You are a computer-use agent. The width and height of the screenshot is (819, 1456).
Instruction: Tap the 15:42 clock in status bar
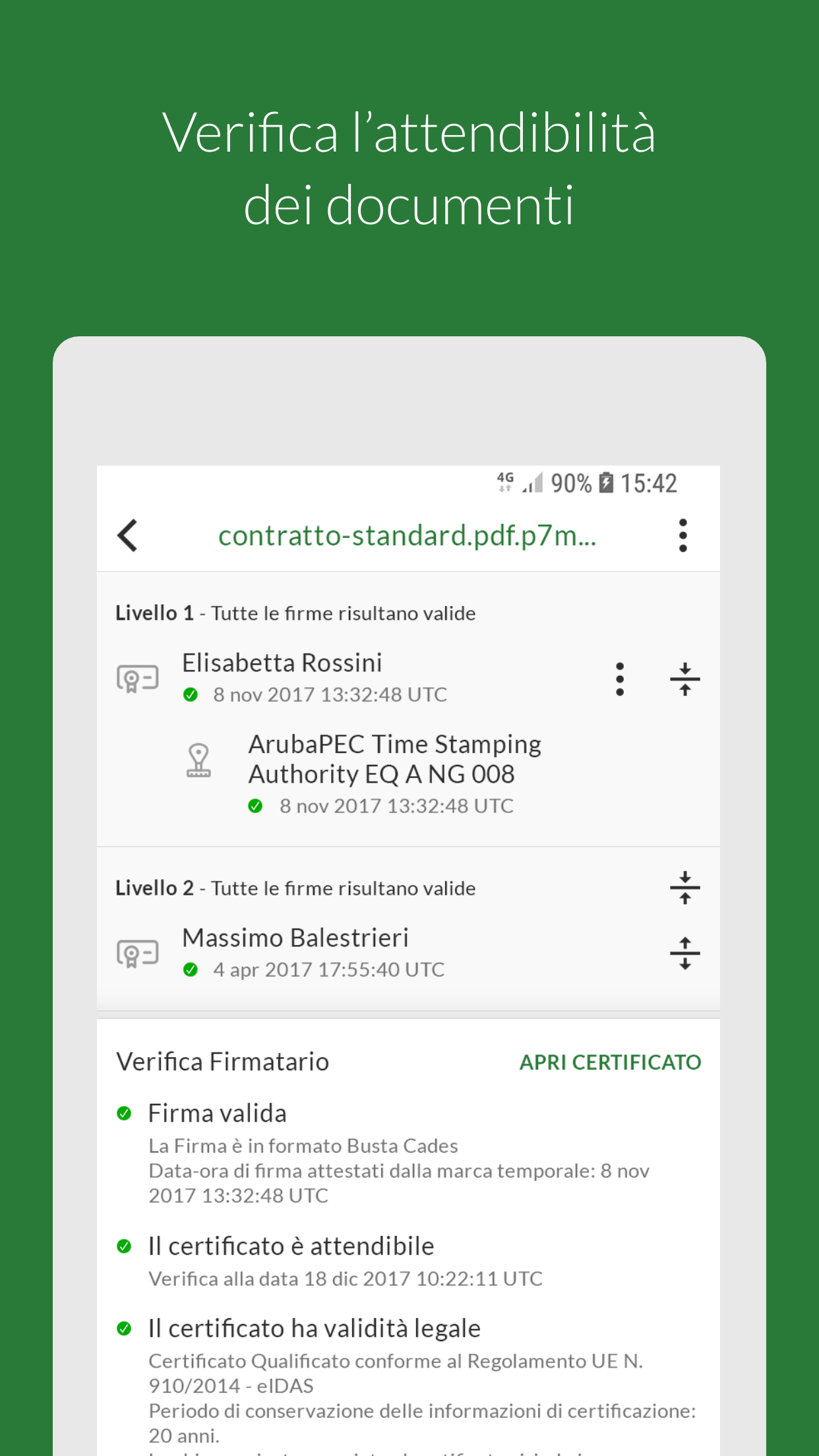(x=649, y=483)
